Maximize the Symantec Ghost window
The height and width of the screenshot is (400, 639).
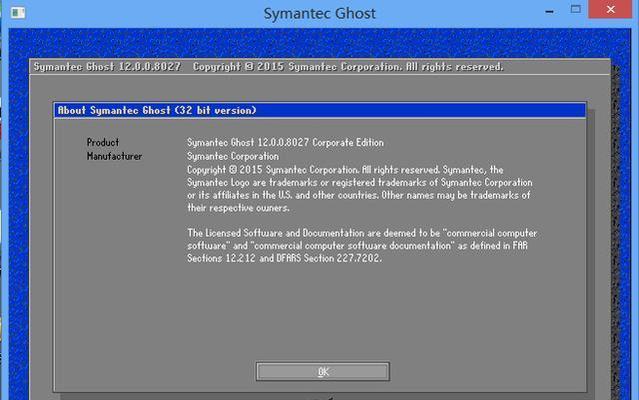pos(575,9)
